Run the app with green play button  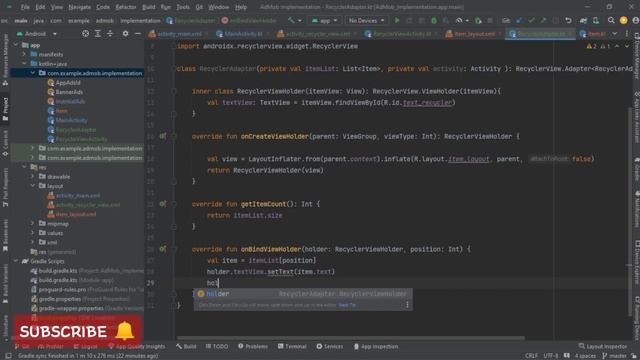[397, 20]
